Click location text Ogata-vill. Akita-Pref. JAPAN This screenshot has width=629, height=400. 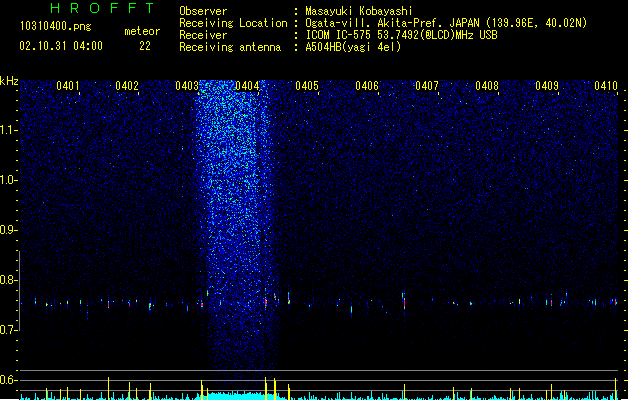[392, 23]
